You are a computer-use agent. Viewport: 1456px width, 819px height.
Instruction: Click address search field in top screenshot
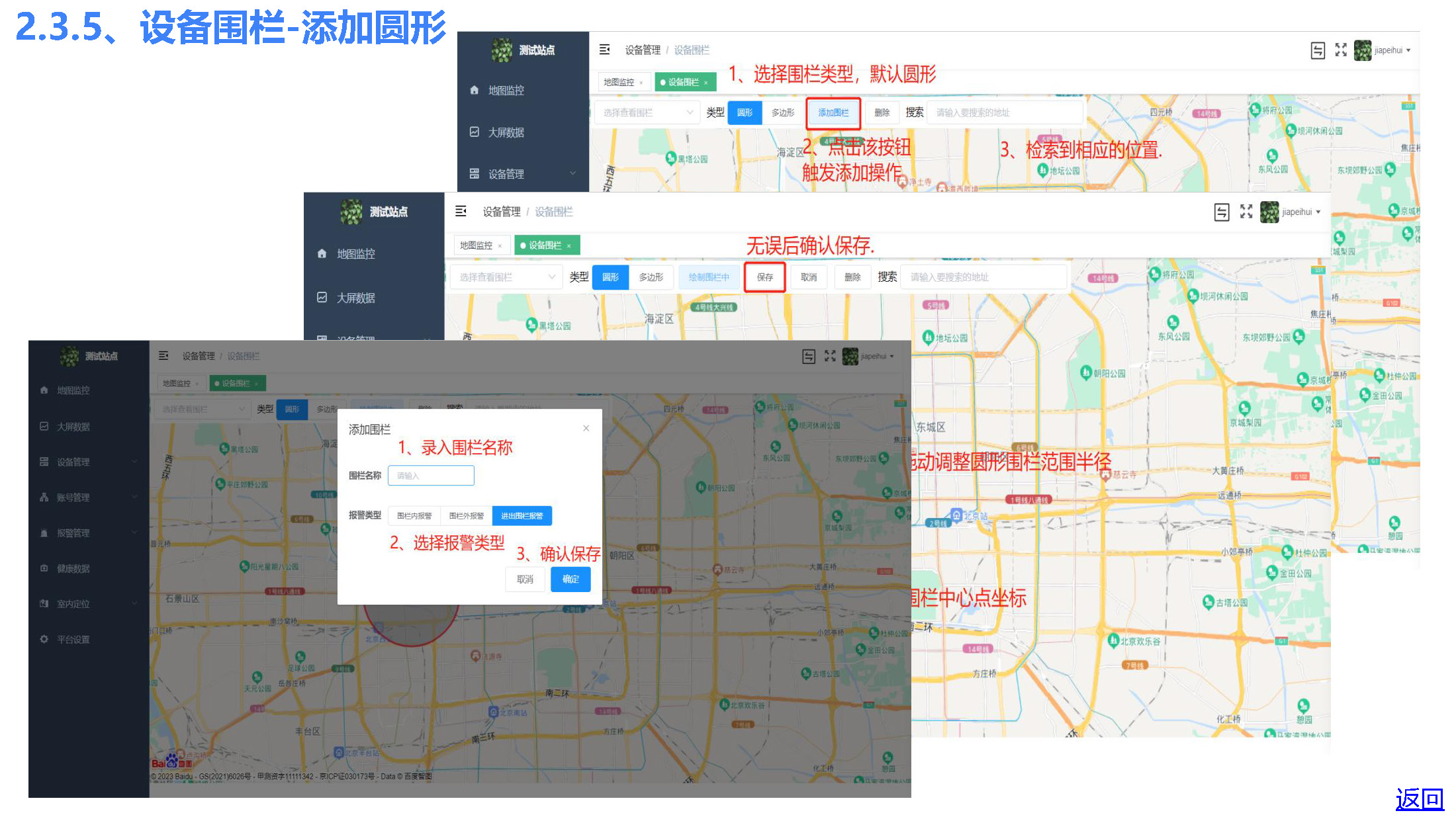tap(1005, 112)
